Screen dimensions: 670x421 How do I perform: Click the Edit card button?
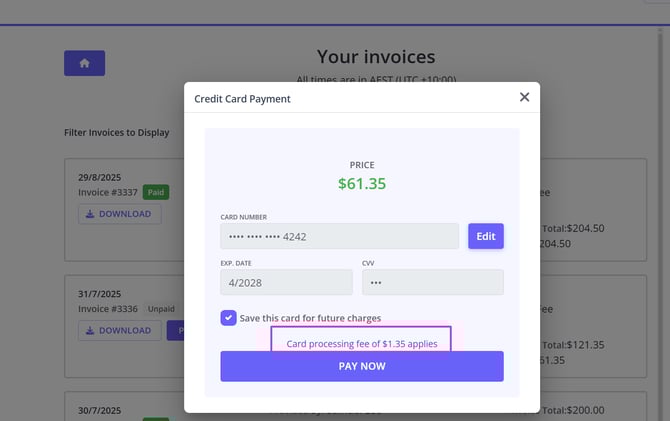pyautogui.click(x=485, y=236)
